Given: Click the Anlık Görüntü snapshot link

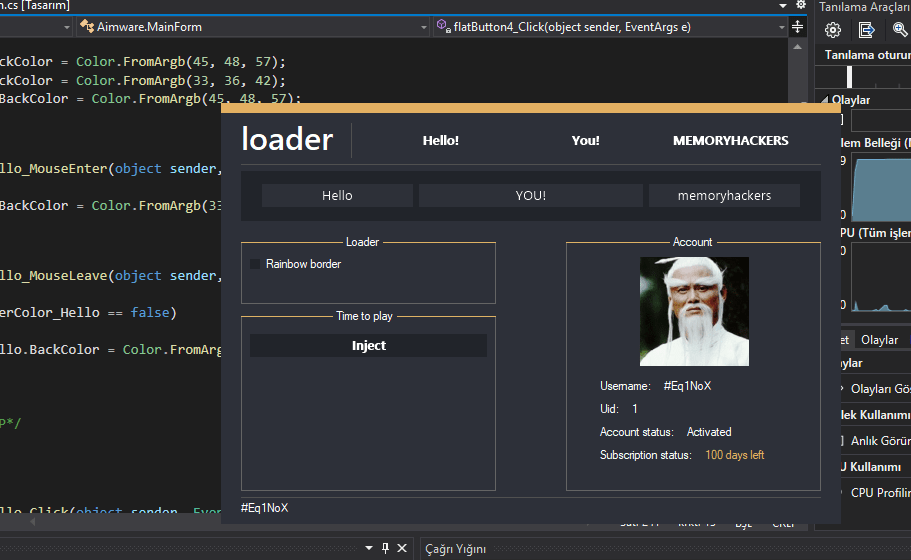Looking at the screenshot, I should pos(881,441).
